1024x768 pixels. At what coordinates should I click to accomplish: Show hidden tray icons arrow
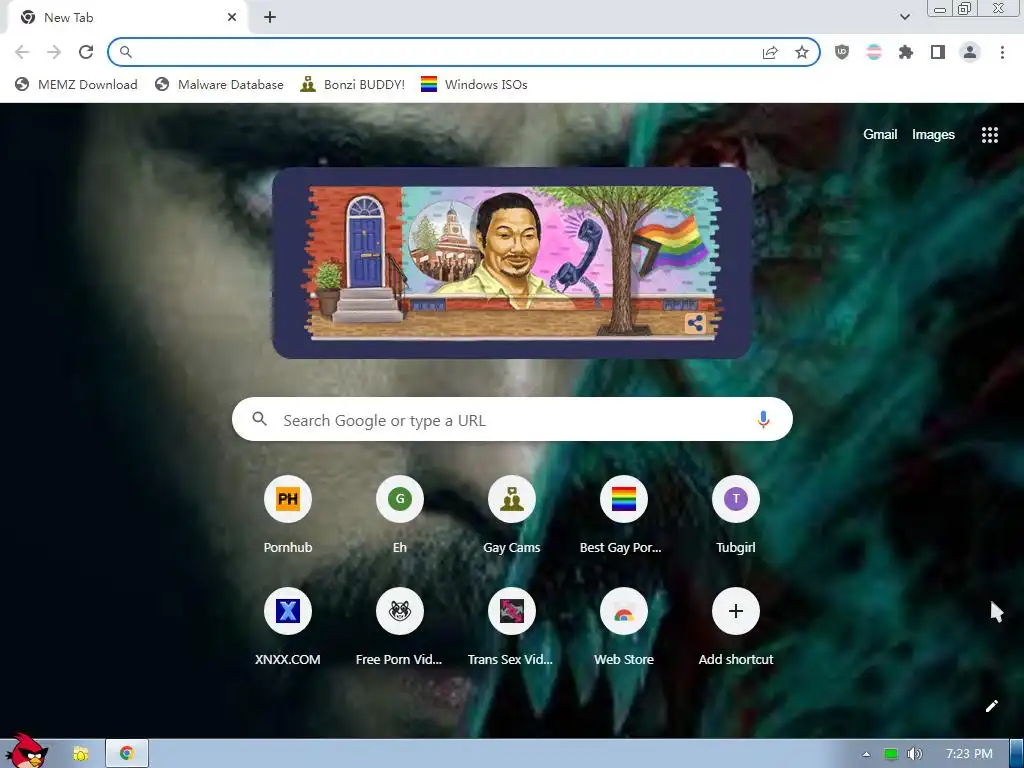[x=866, y=754]
